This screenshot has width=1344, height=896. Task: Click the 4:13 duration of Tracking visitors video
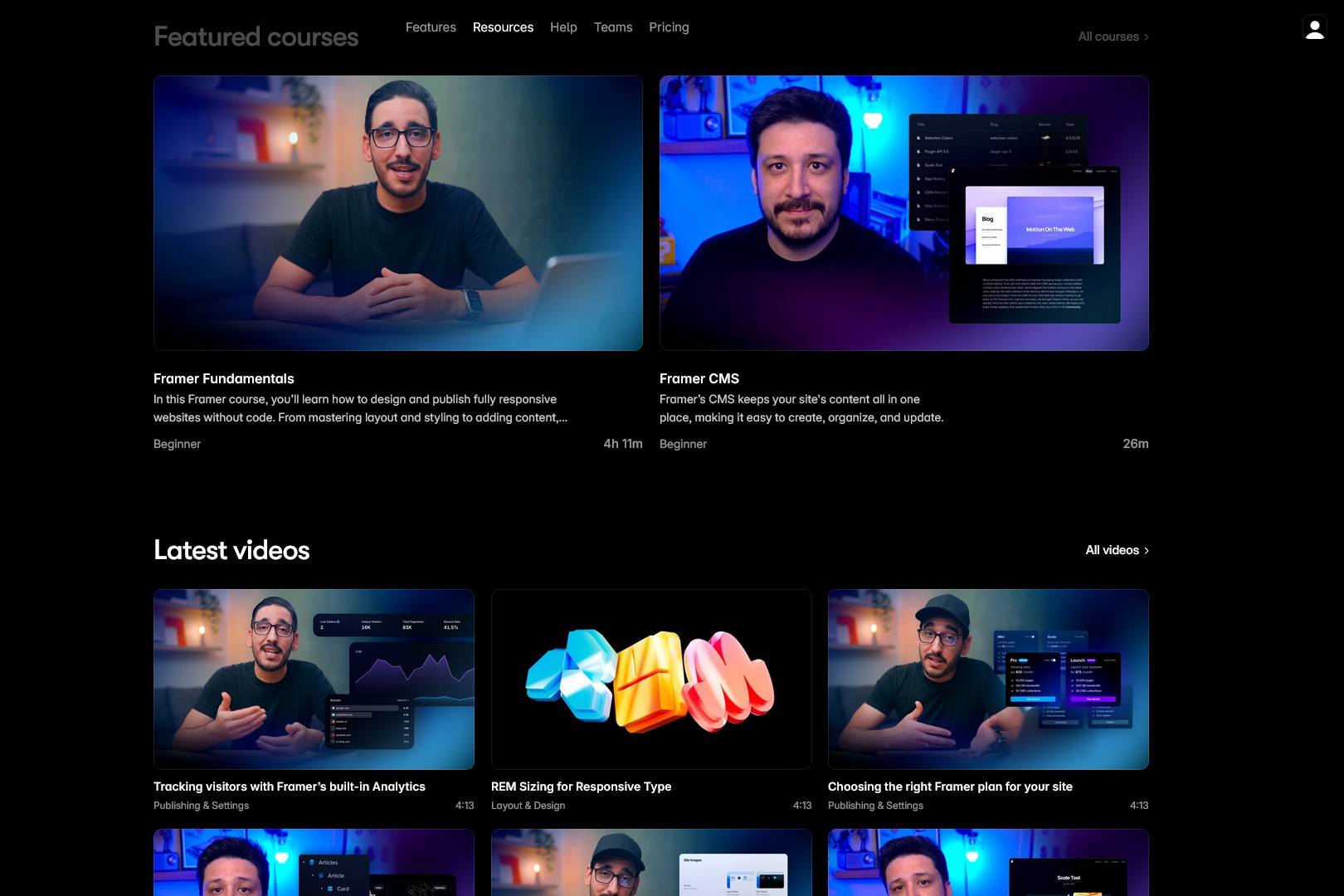465,806
